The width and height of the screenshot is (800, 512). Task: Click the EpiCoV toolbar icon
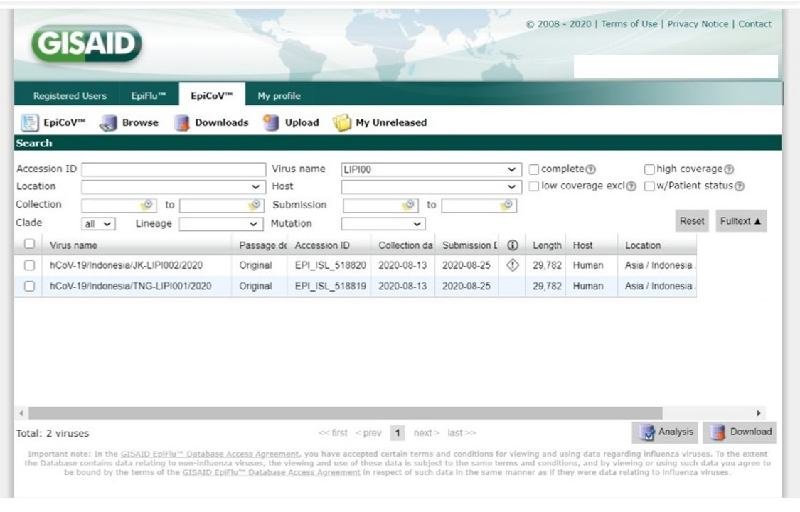coord(30,123)
